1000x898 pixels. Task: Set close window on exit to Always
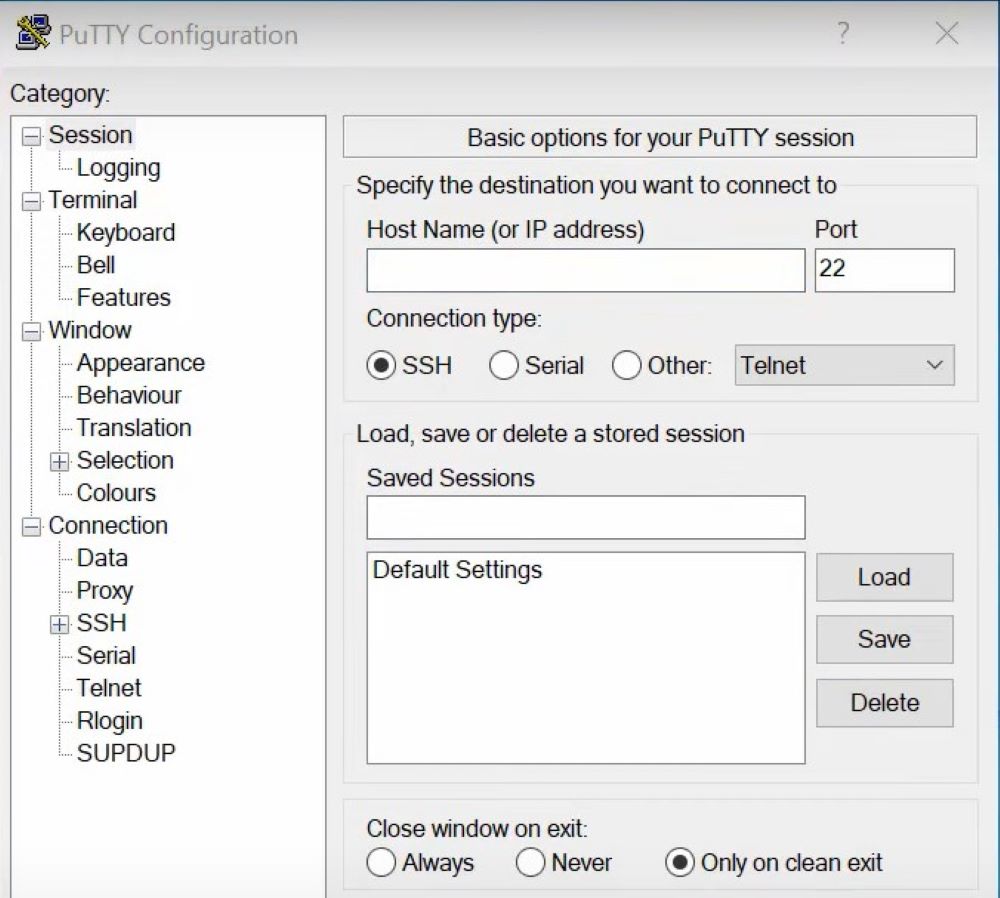381,863
